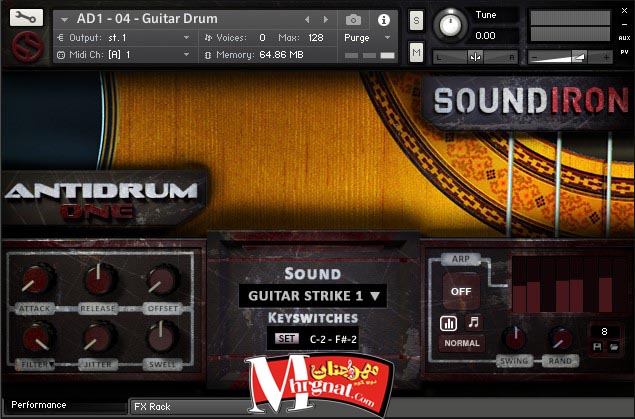Go to previous instrument preset arrow

click(x=307, y=19)
